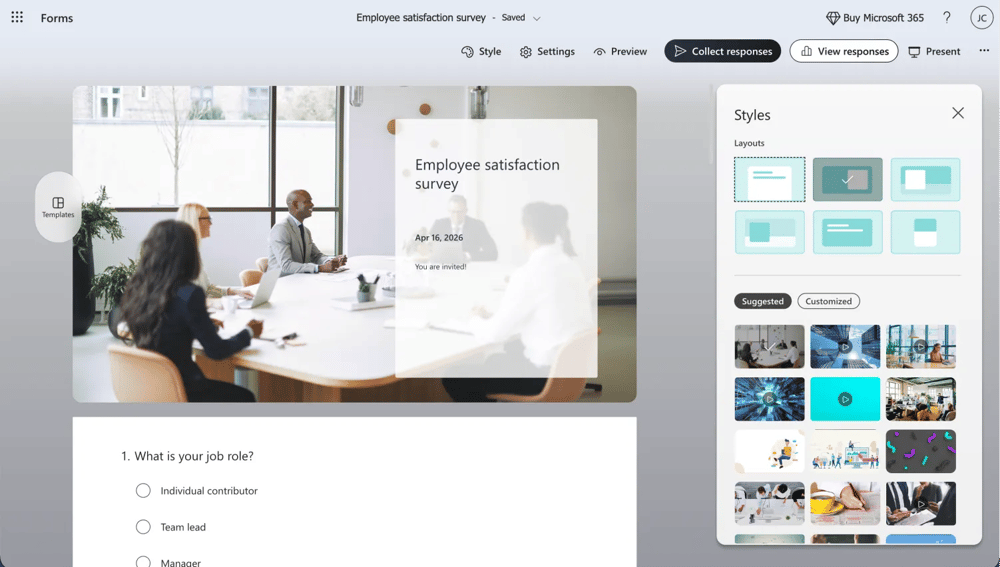Open the Templates side button
Image resolution: width=1000 pixels, height=567 pixels.
(x=58, y=207)
